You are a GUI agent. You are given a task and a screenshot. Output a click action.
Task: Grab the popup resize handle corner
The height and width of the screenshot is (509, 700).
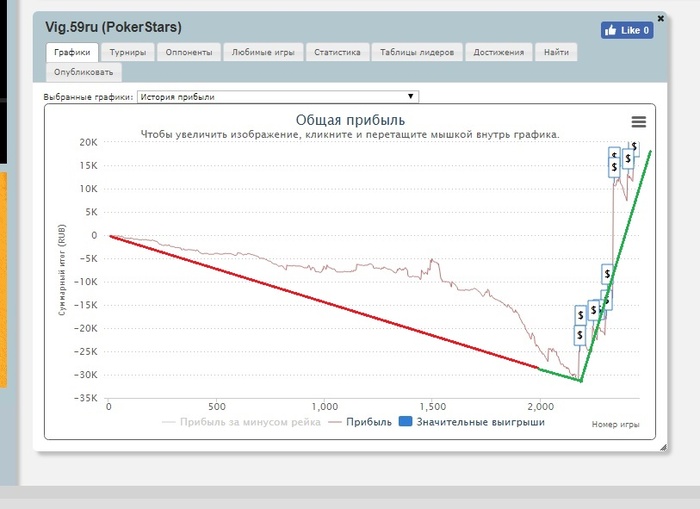[663, 447]
